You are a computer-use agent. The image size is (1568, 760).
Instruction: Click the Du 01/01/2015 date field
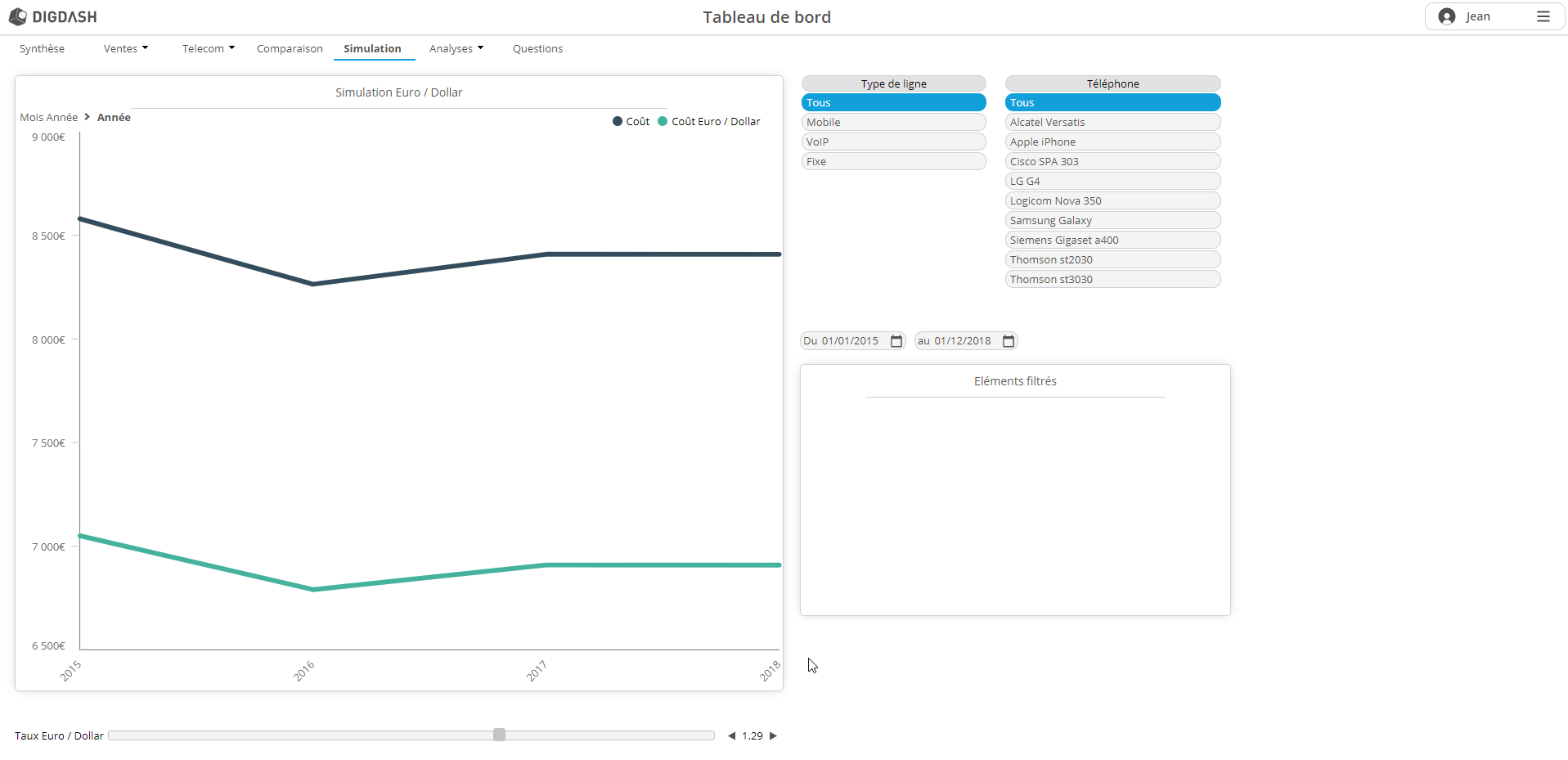852,341
